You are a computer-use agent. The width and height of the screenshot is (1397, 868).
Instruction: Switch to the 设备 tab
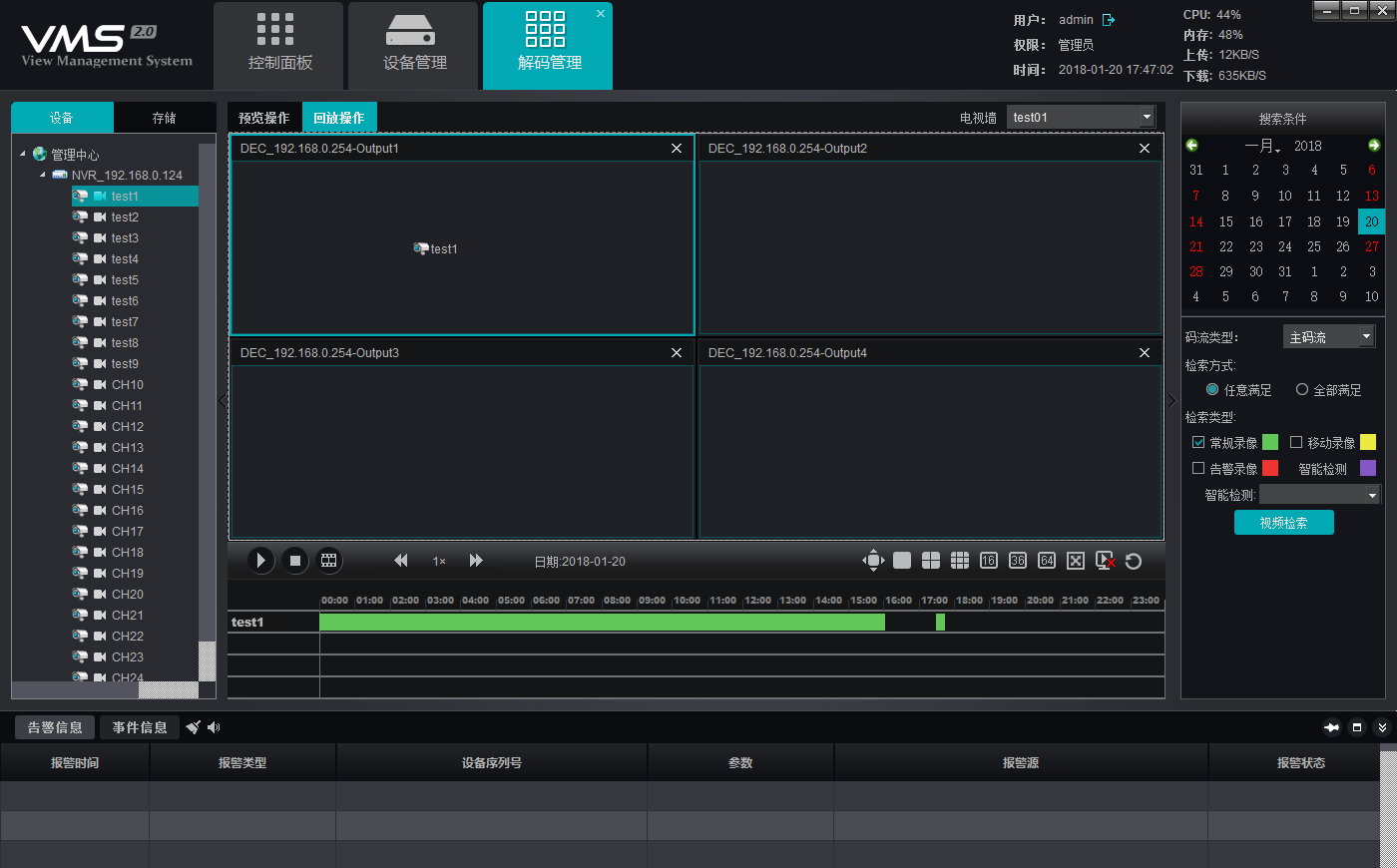point(62,118)
